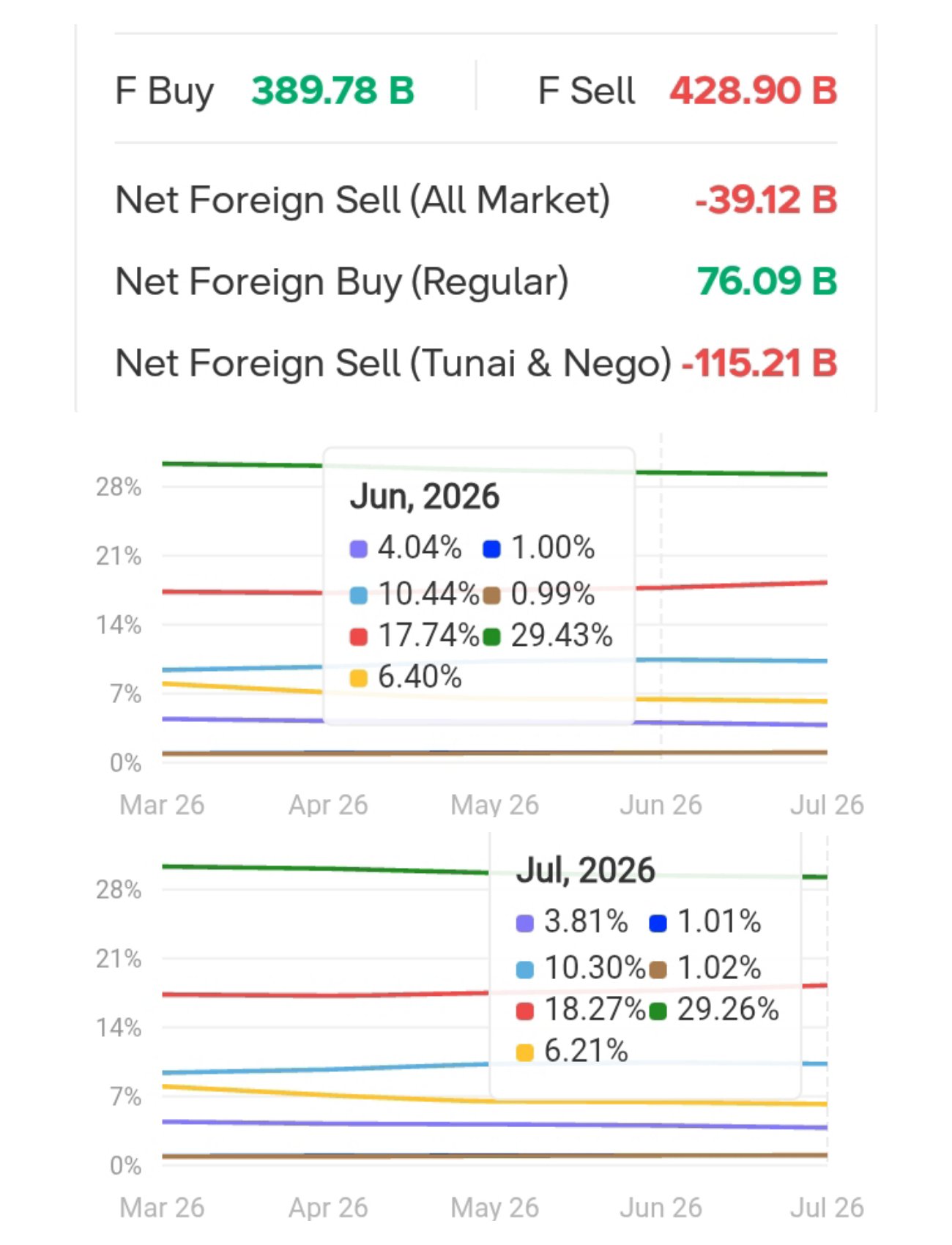Click purple swatch beside 3.81%

tap(524, 923)
